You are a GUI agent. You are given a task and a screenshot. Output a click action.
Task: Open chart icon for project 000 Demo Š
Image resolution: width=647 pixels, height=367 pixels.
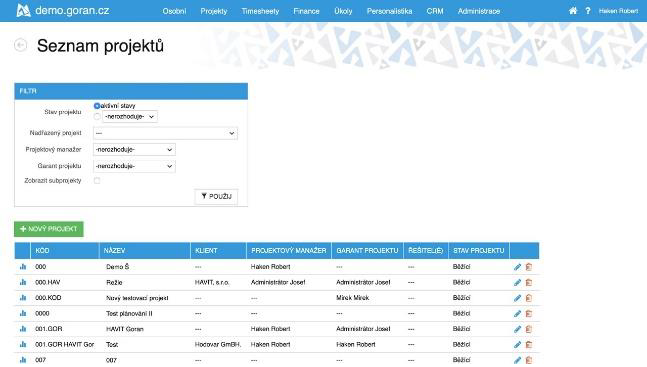23,267
